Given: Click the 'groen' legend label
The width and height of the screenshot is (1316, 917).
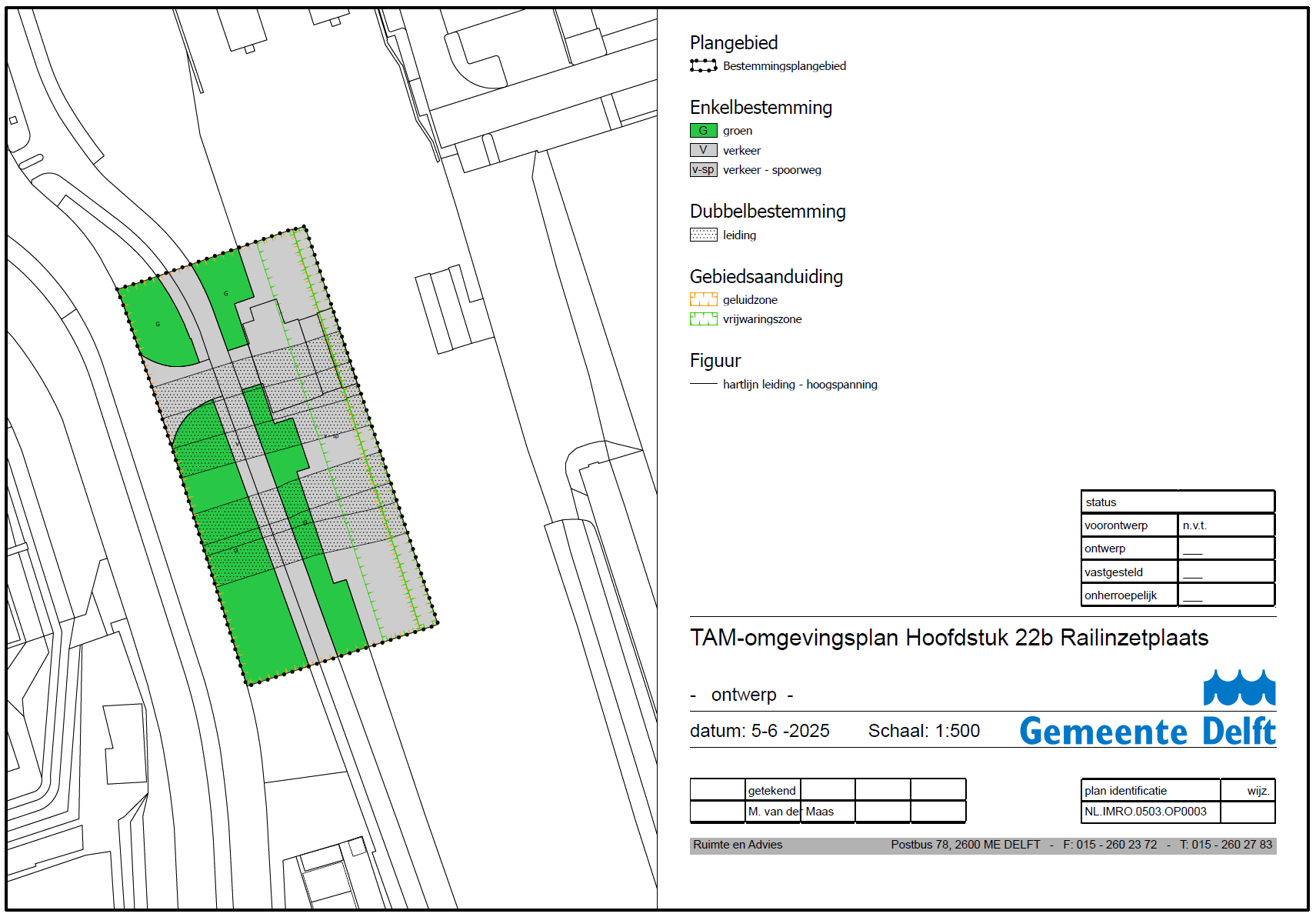Looking at the screenshot, I should point(738,131).
